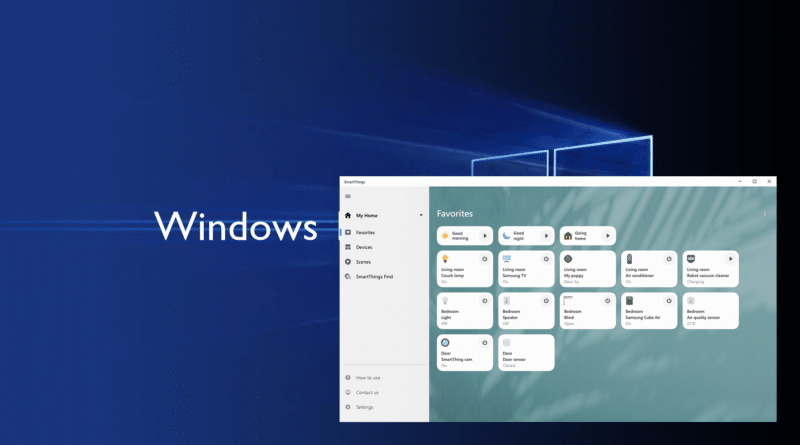Image resolution: width=800 pixels, height=445 pixels.
Task: Click the Samsung TV device icon
Action: click(507, 259)
